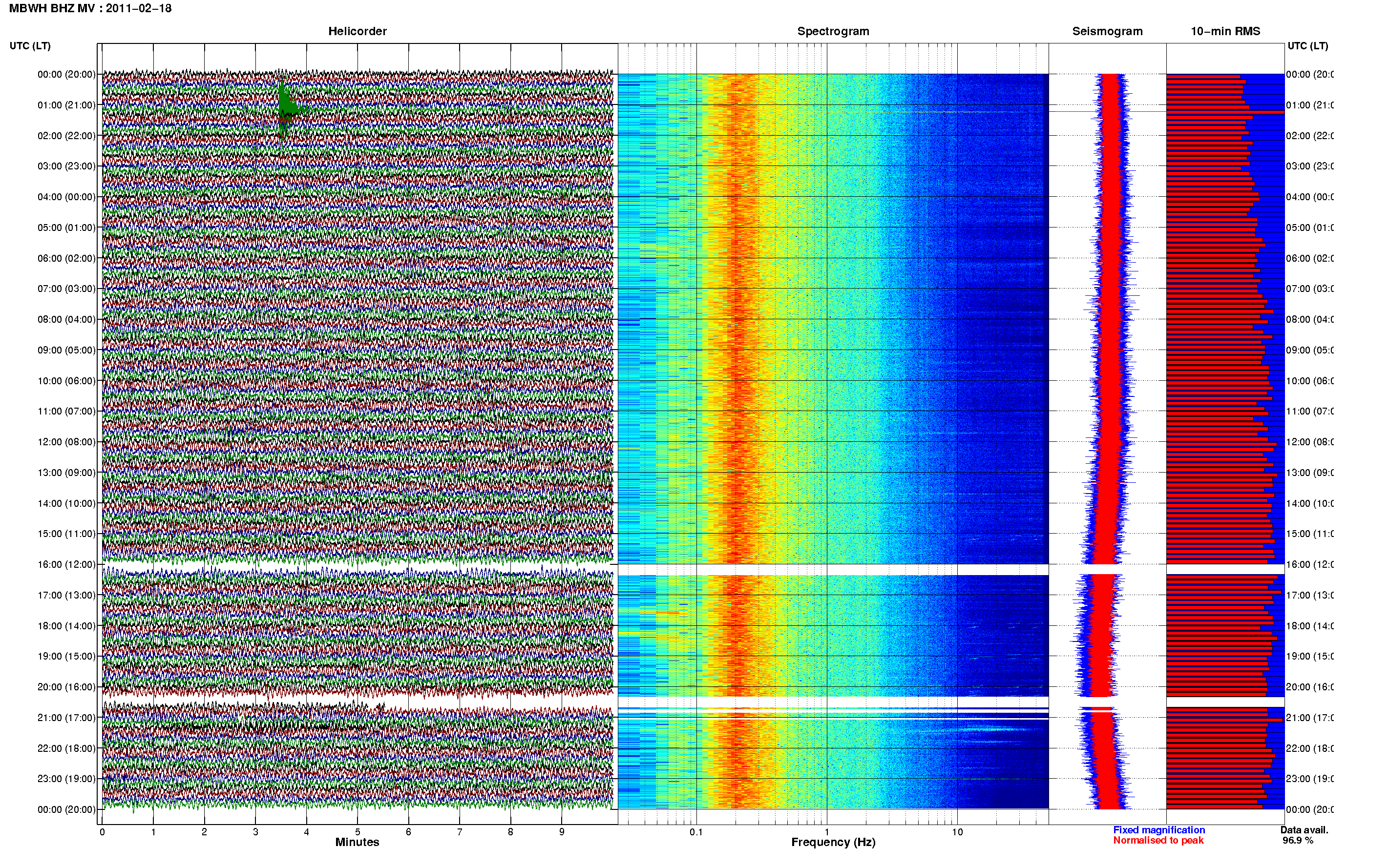Select the left 01:00 (21:00) time label
Screen dimensions: 1389x868
(x=66, y=105)
